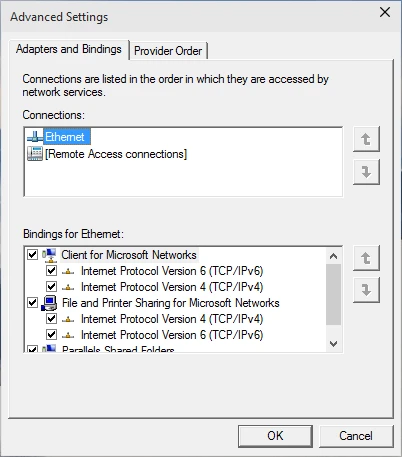Move the selected binding up

(366, 258)
